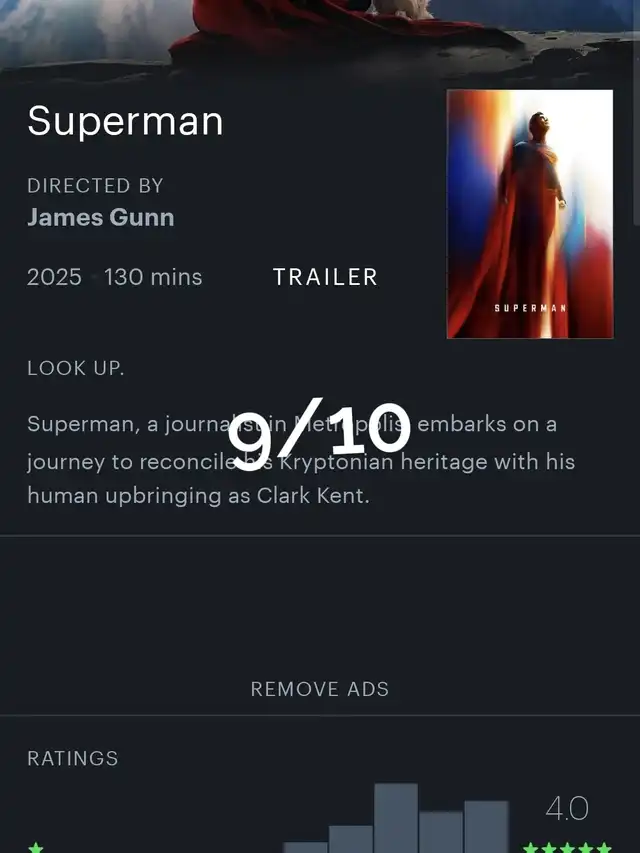Click the second-from-right histogram bar

coord(441,832)
